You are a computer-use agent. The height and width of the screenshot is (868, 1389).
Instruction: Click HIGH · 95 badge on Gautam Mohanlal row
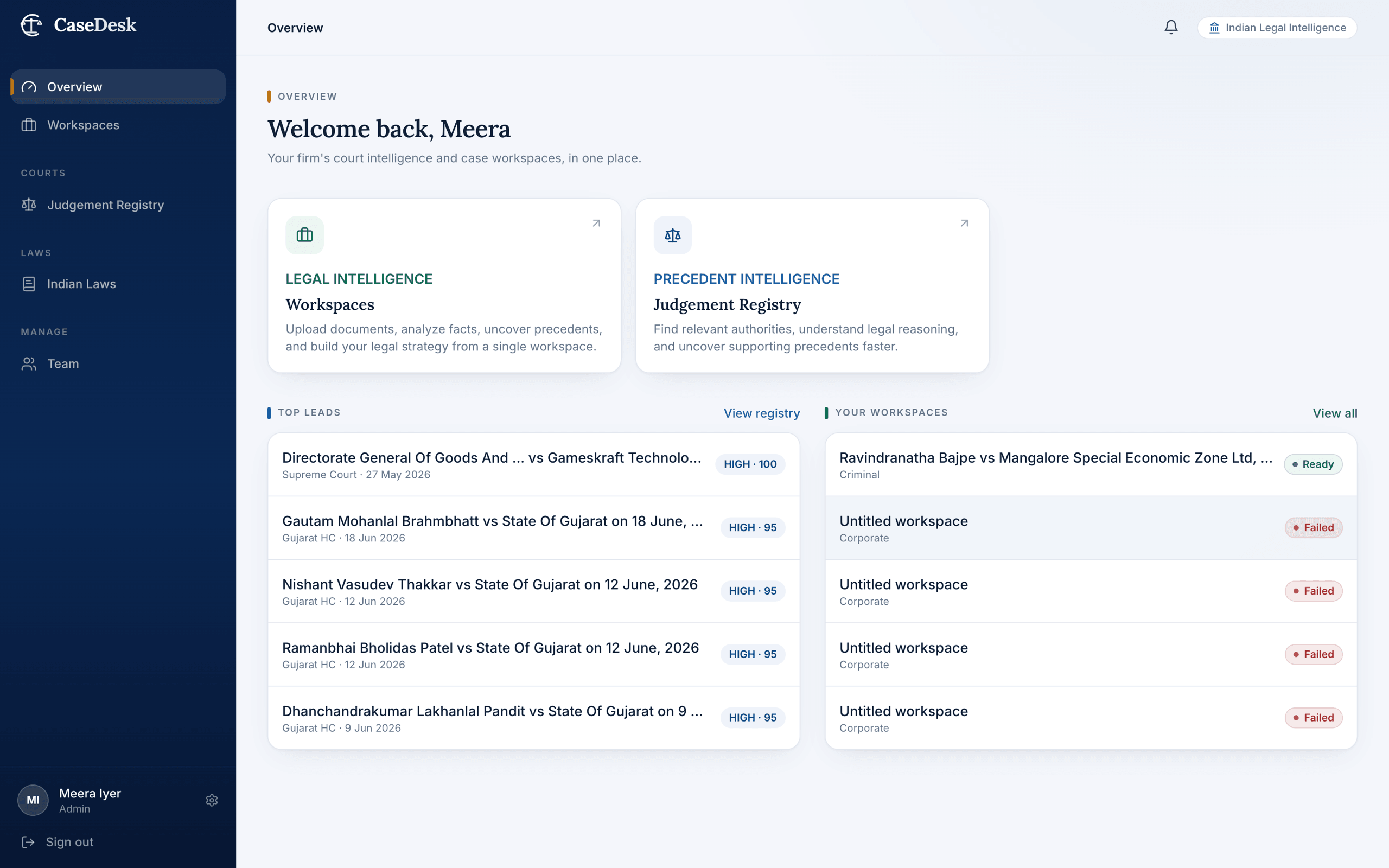753,527
